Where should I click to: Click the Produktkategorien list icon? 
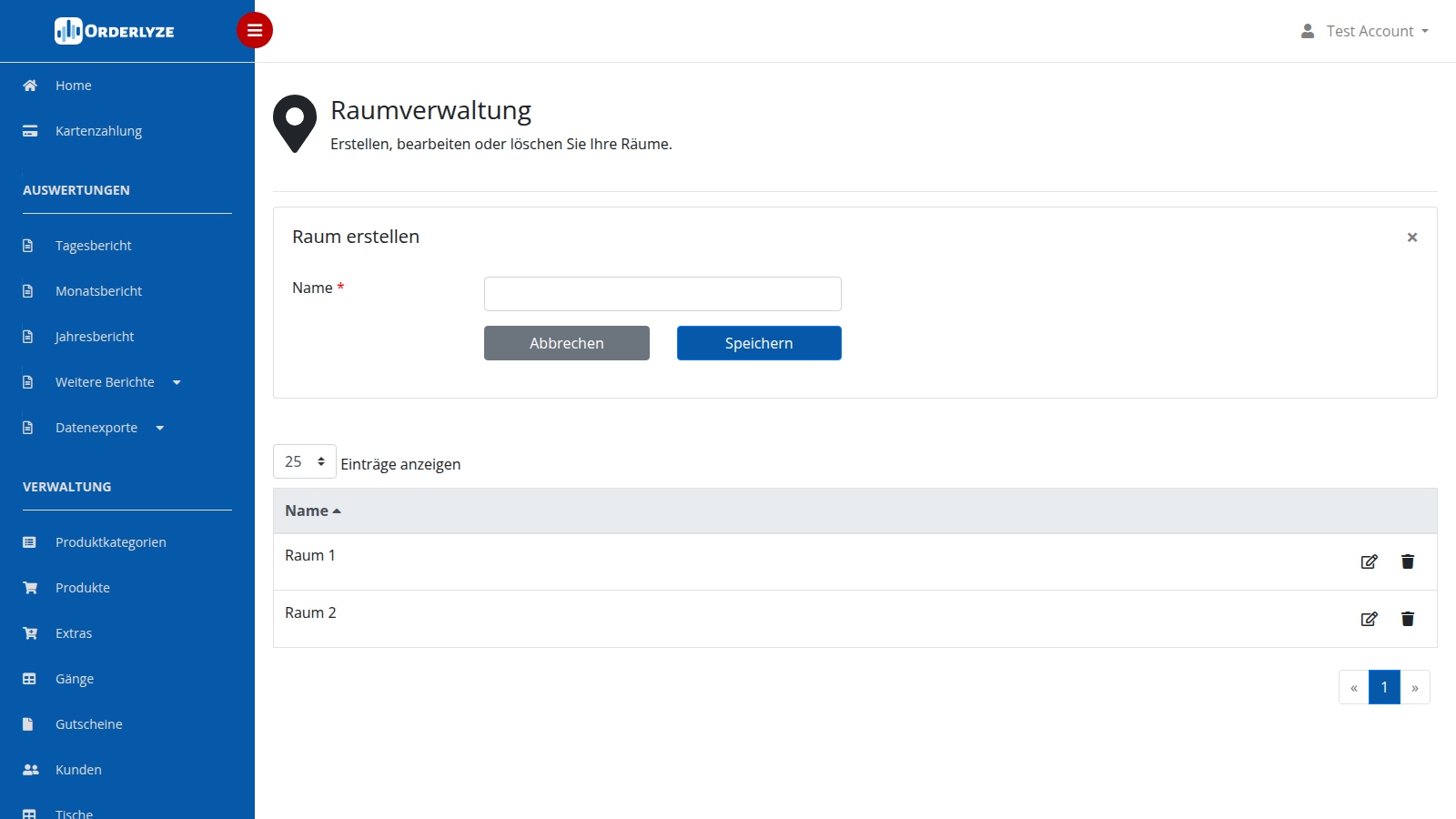(x=29, y=542)
